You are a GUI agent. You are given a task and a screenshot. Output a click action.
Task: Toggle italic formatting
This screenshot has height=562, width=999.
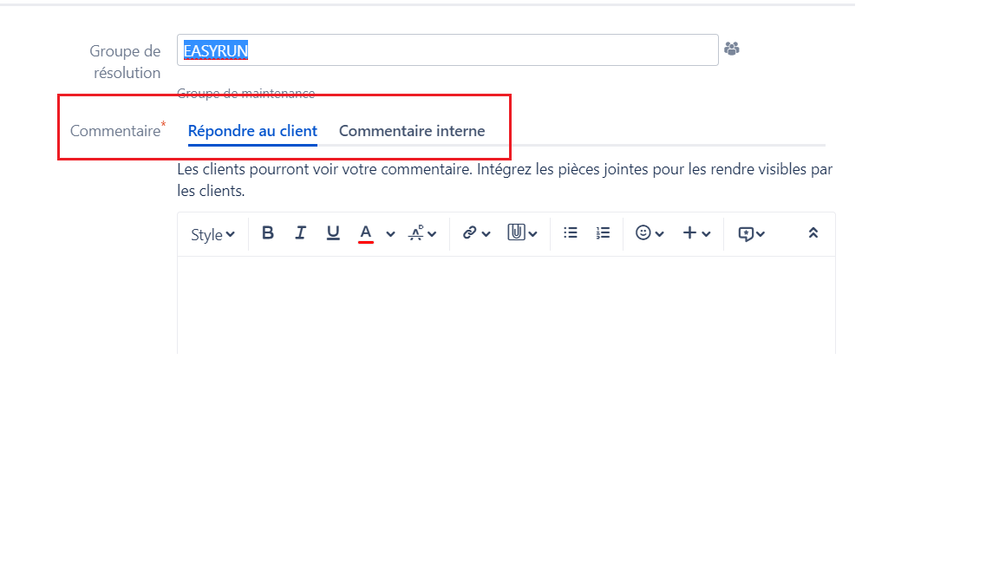(x=300, y=233)
